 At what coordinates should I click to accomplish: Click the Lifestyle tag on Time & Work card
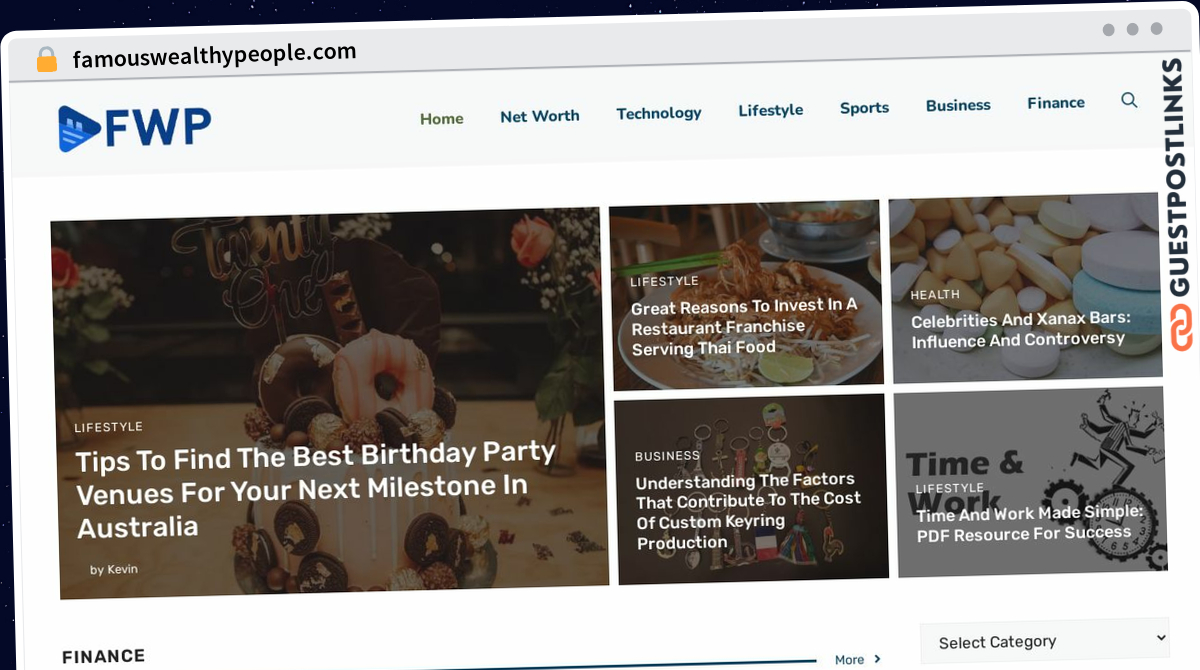click(949, 488)
